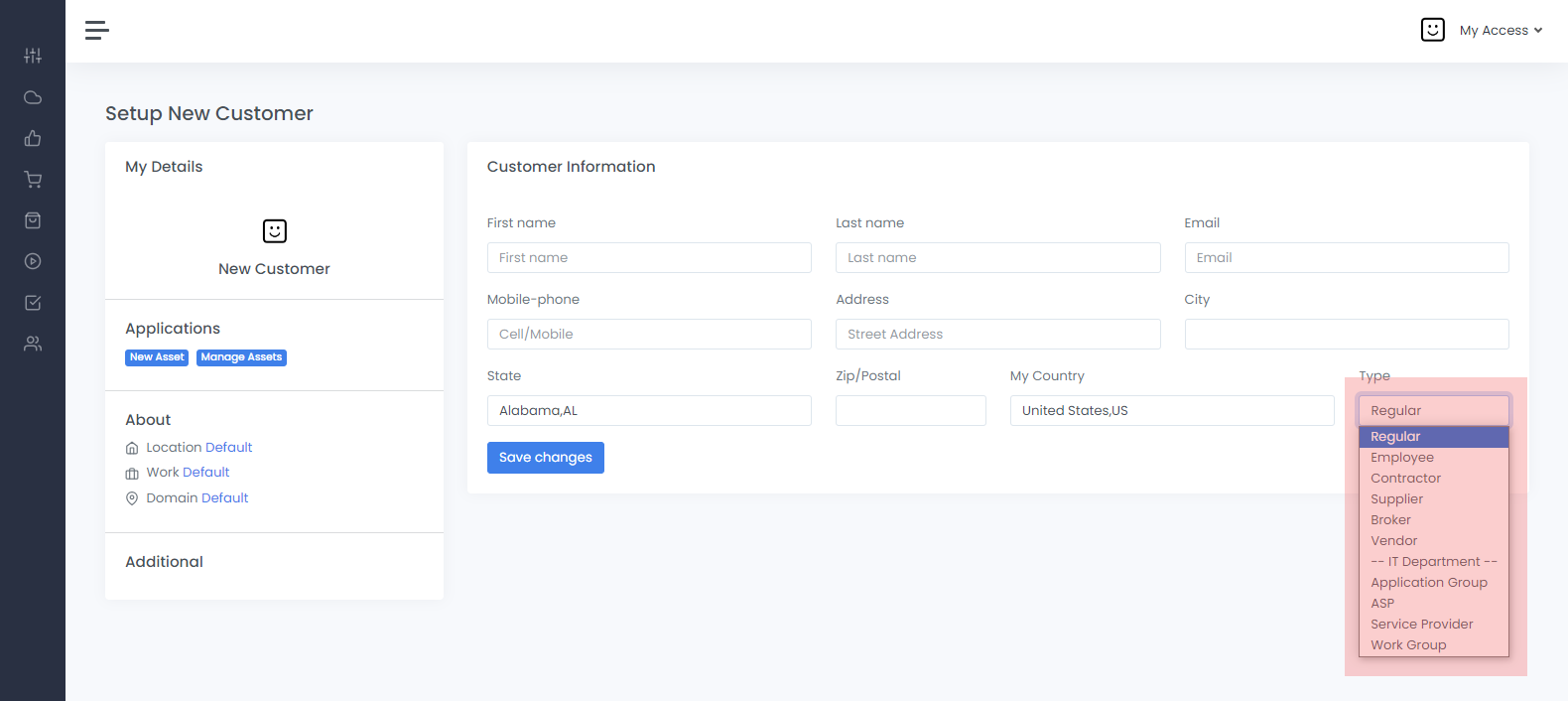
Task: Focus the First name input field
Action: (648, 258)
